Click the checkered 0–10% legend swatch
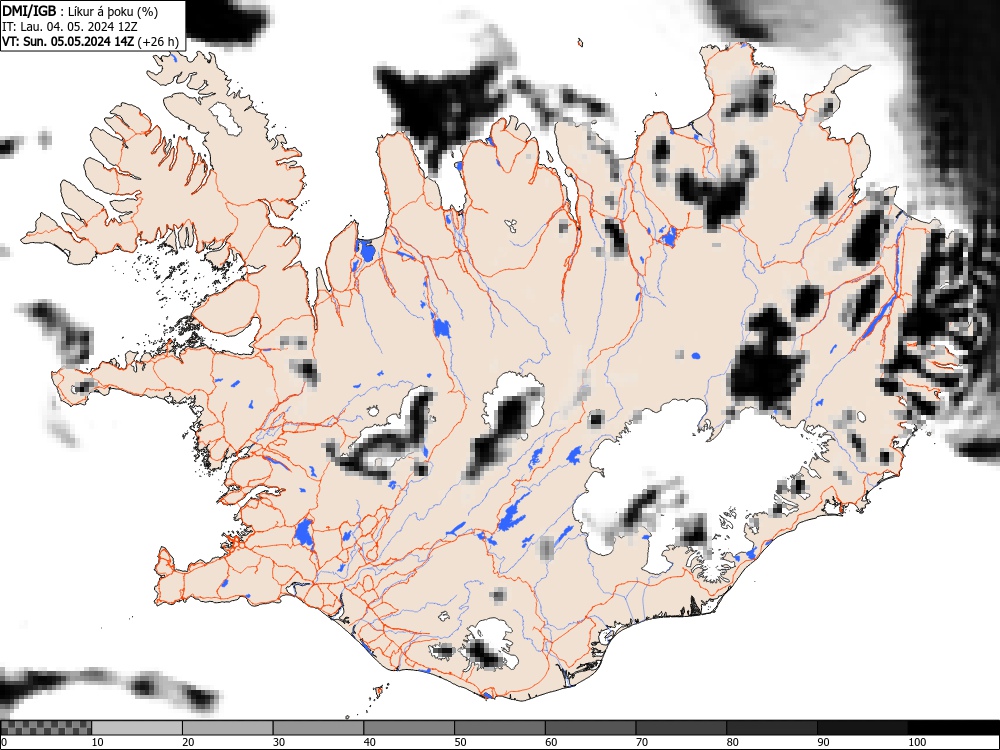 click(x=46, y=728)
